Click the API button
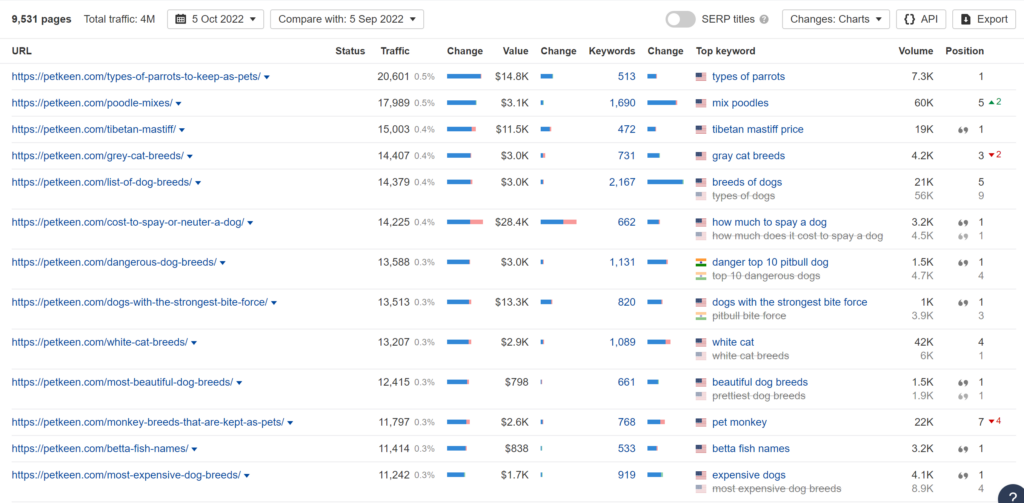This screenshot has height=503, width=1024. click(x=921, y=19)
